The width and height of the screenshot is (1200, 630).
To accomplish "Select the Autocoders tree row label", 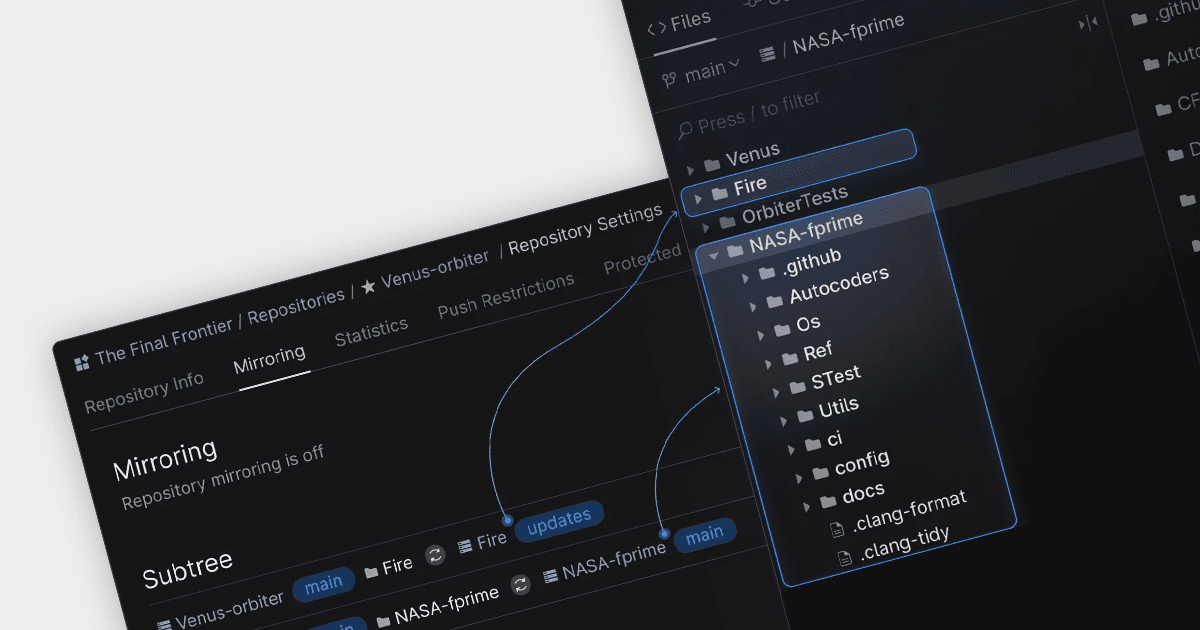I will click(839, 286).
